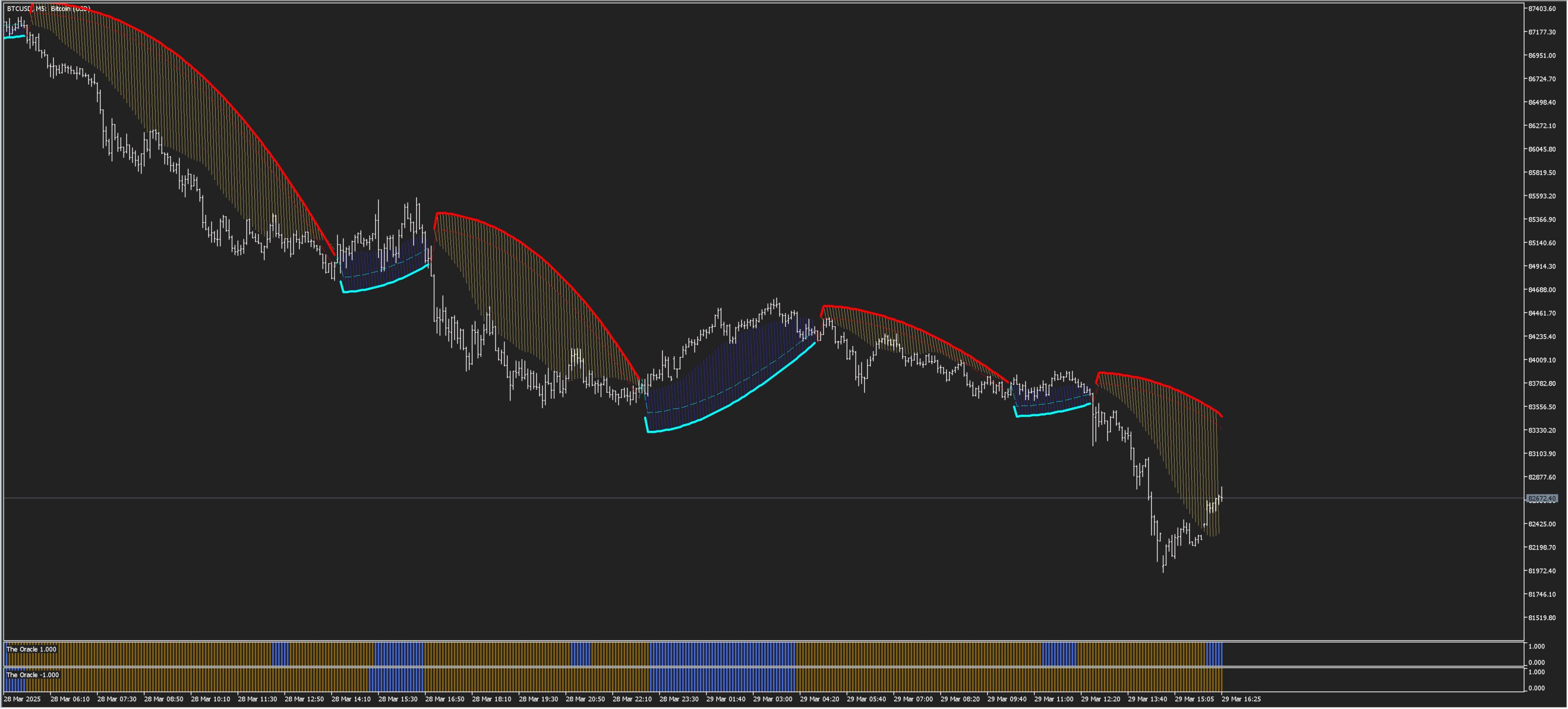The image size is (1568, 709).
Task: Click the 0.000 scale of the lower Oracle subwindow
Action: coord(1536,689)
